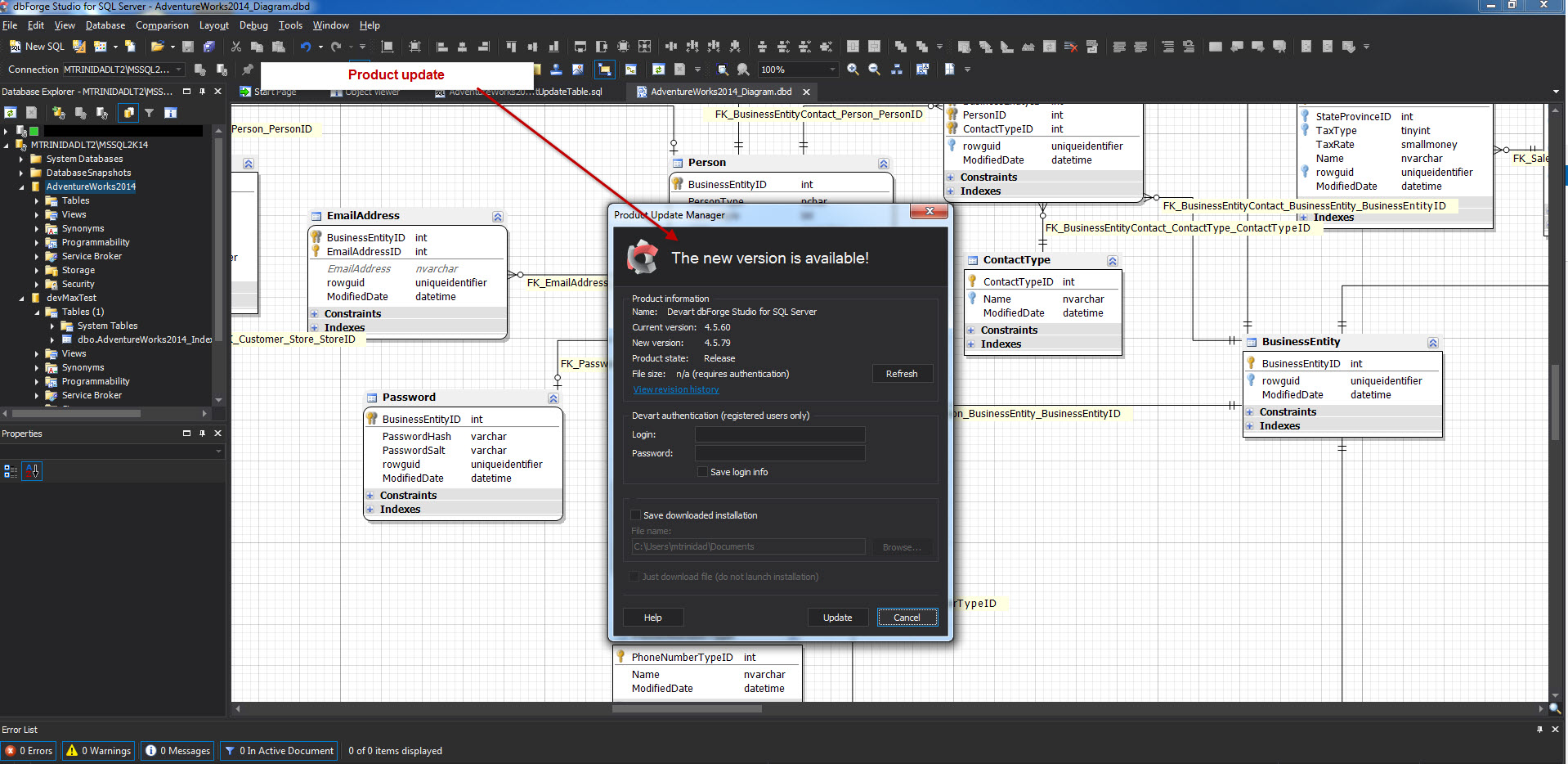Open the Connection dropdown list
1568x764 pixels.
click(180, 70)
